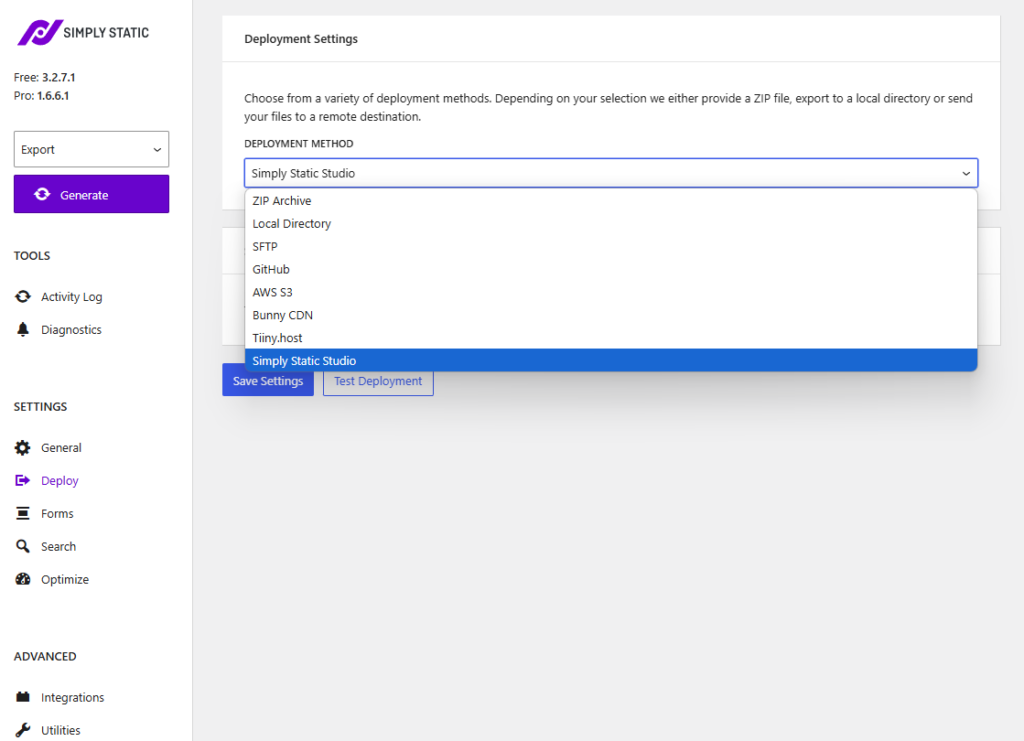Select SFTP from the deployment list
Image resolution: width=1024 pixels, height=741 pixels.
[611, 247]
